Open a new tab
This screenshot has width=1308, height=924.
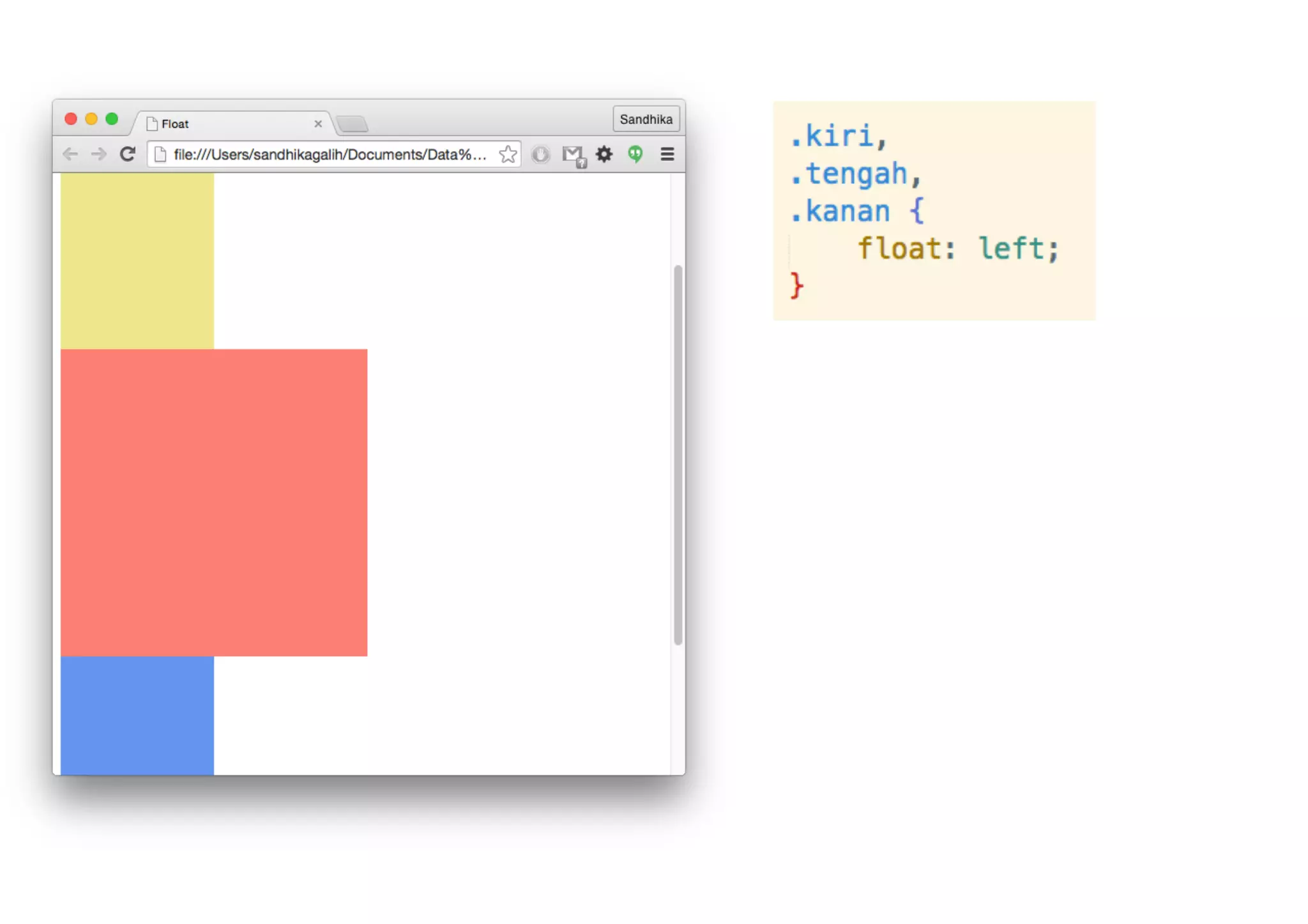(x=352, y=123)
